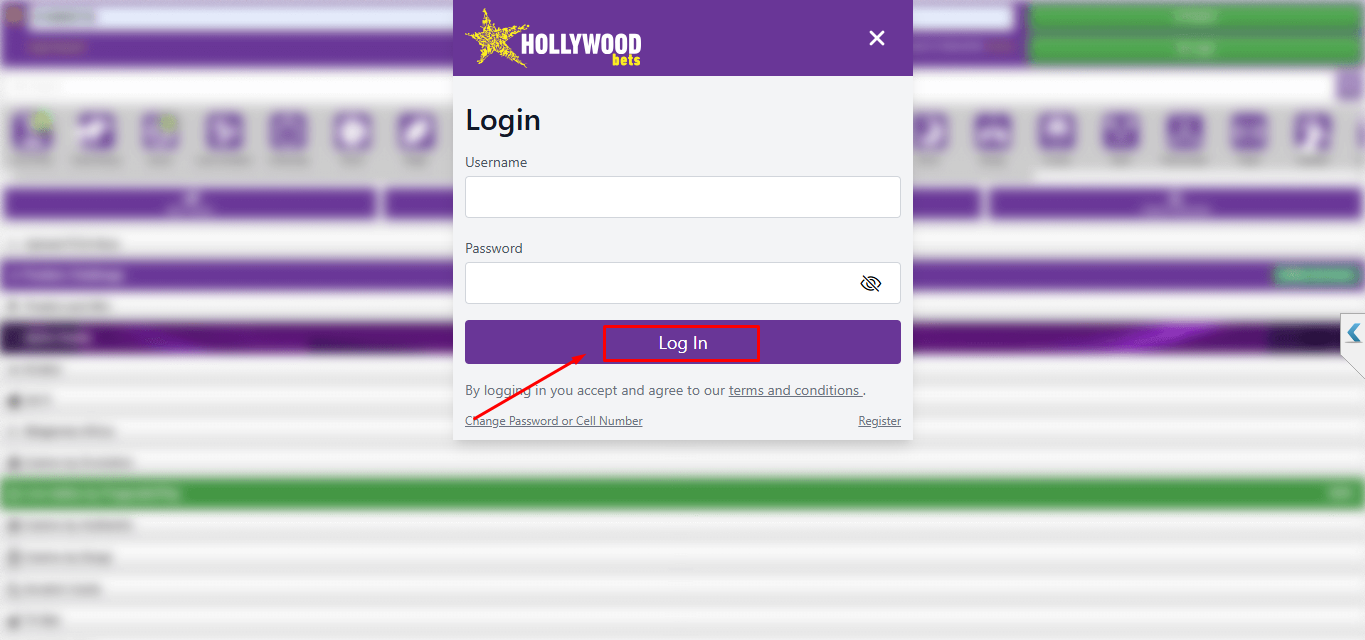Open Change Password or Cell Number link
Image resolution: width=1365 pixels, height=640 pixels.
[554, 421]
